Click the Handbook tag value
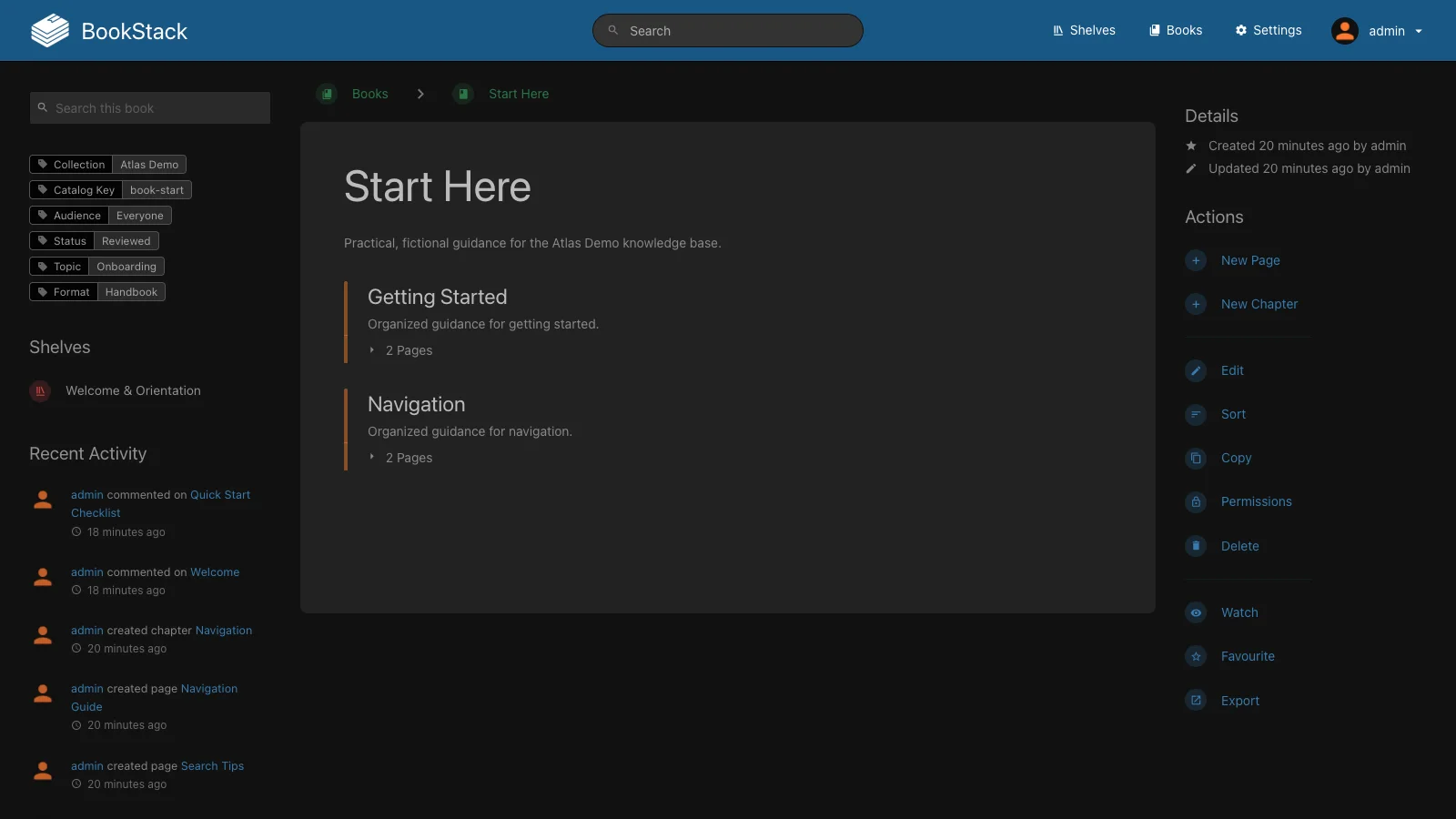Screen dimensions: 1456x819 131,292
